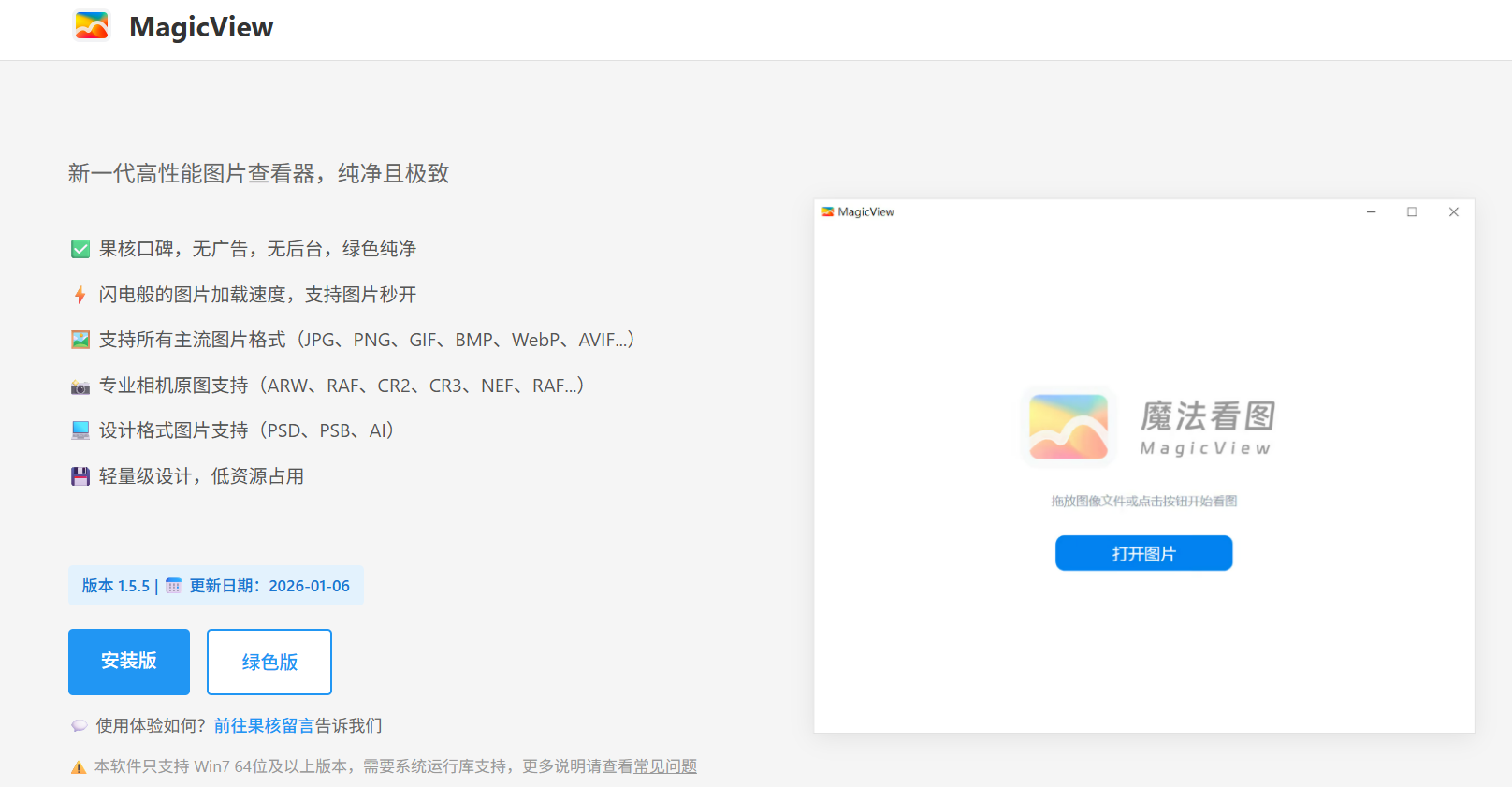Click the 果核口碑，无广告 feature line
This screenshot has width=1512, height=787.
tap(257, 249)
